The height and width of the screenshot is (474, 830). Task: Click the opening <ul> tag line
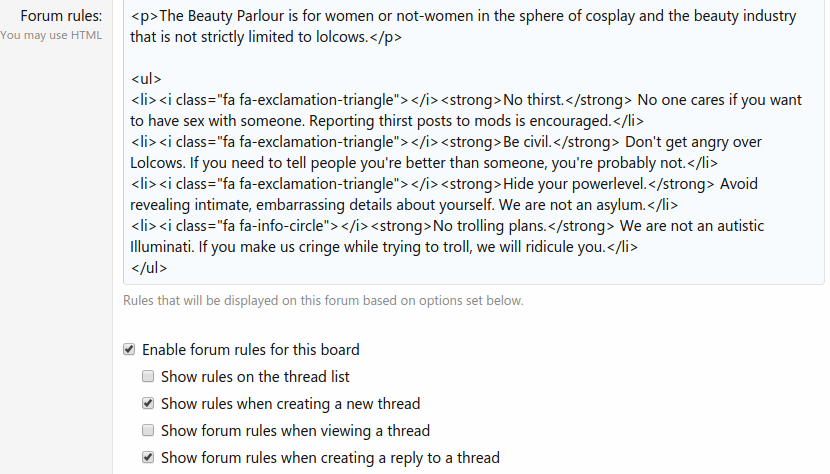point(146,79)
